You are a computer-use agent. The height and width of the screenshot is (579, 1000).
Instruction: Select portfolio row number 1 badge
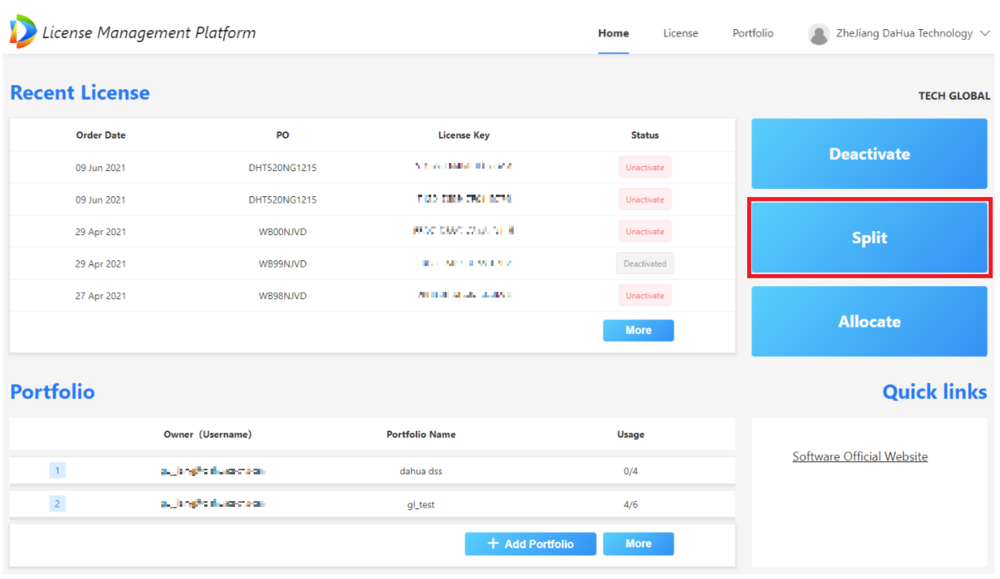[57, 471]
